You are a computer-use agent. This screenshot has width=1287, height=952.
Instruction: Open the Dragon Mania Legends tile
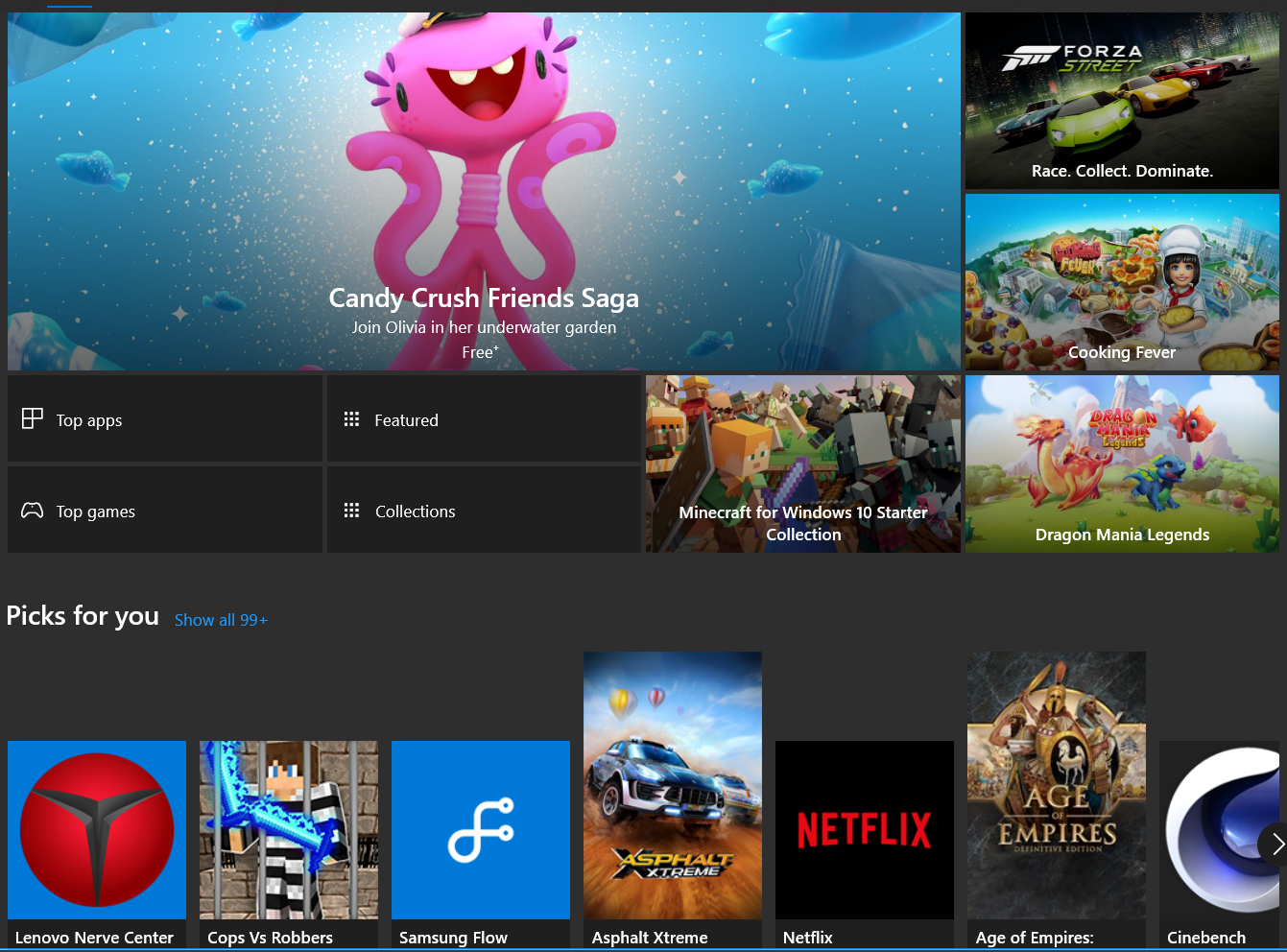(1122, 464)
